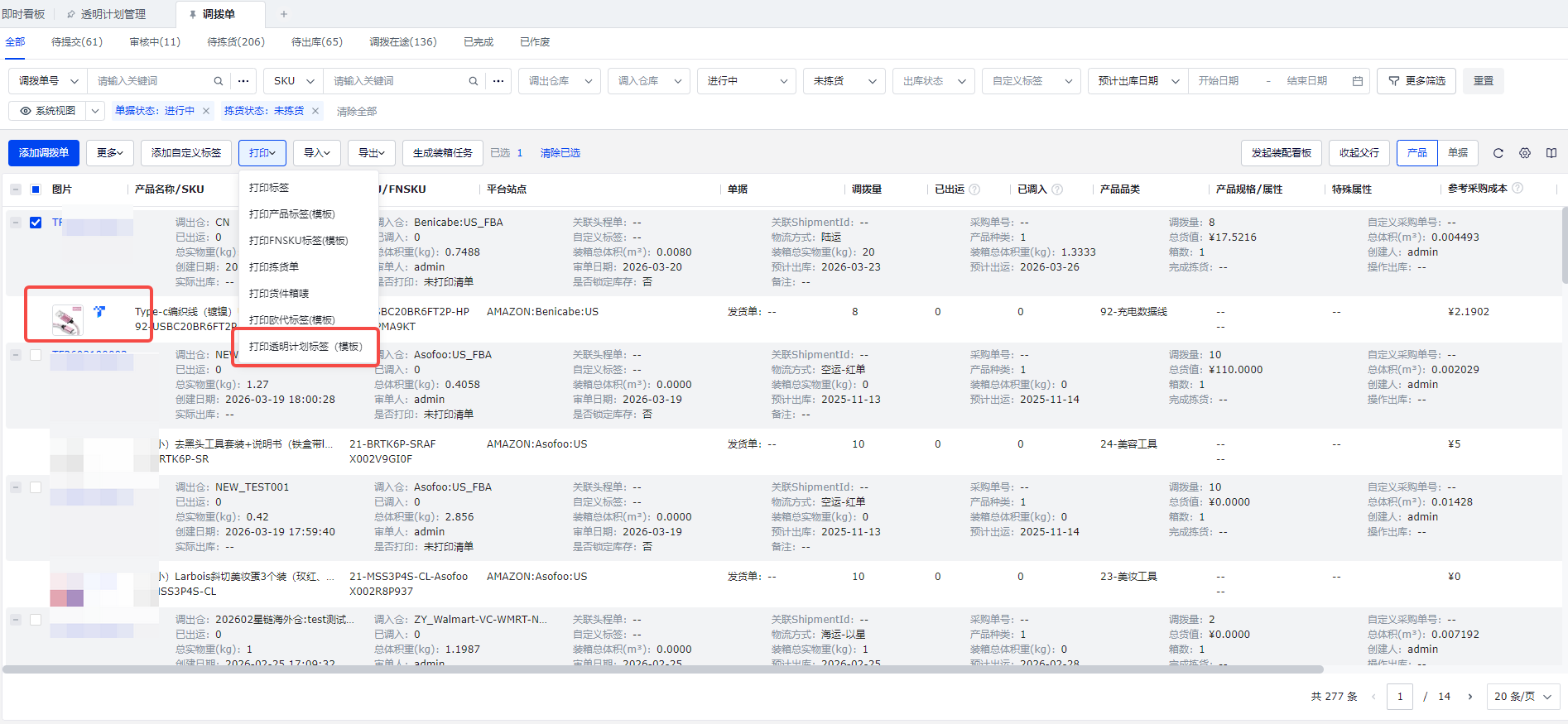Select 打印透明计划标签（模板） menu option

click(x=305, y=347)
